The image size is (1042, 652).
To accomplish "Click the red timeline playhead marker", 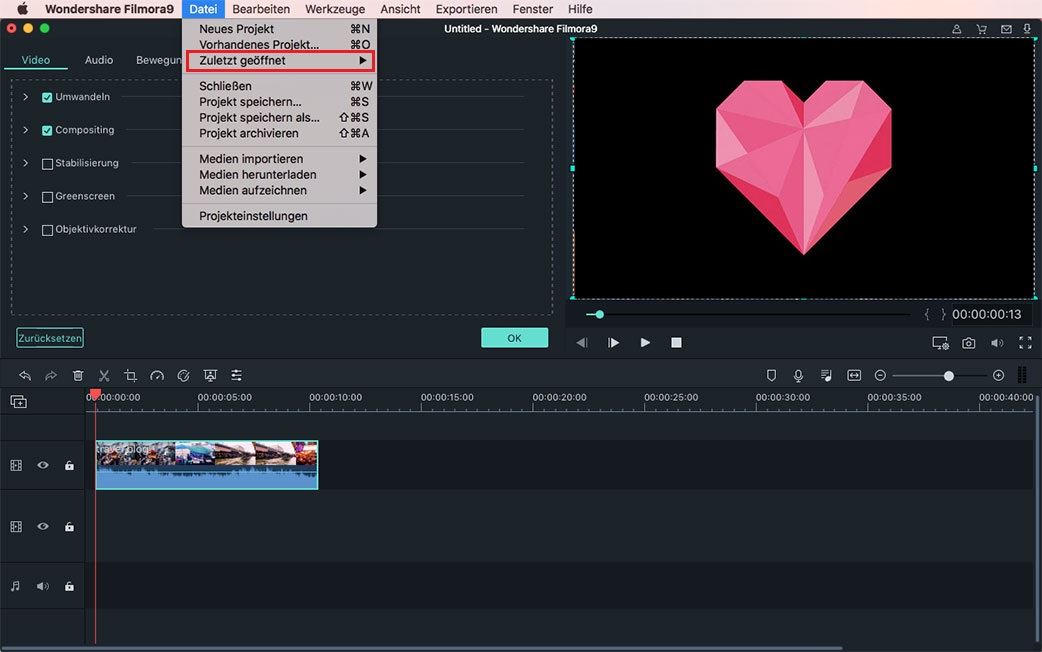I will 96,395.
